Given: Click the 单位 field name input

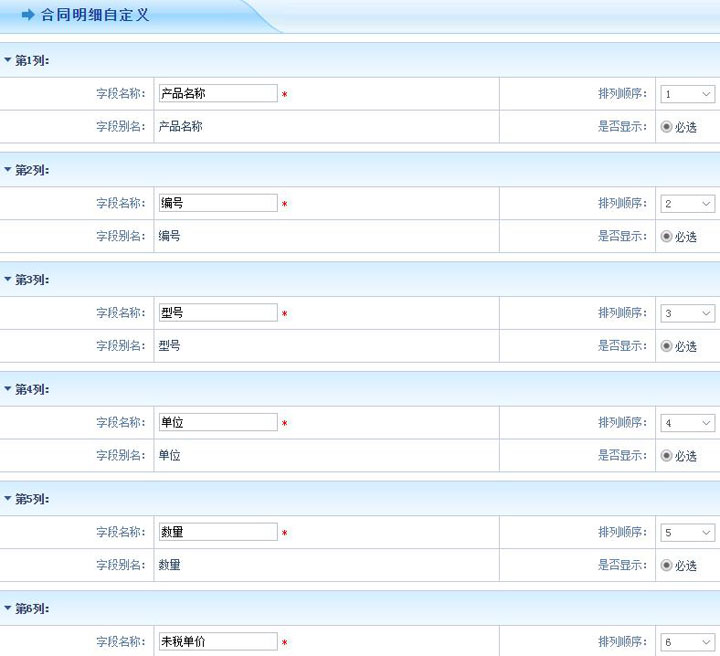Looking at the screenshot, I should pos(217,422).
